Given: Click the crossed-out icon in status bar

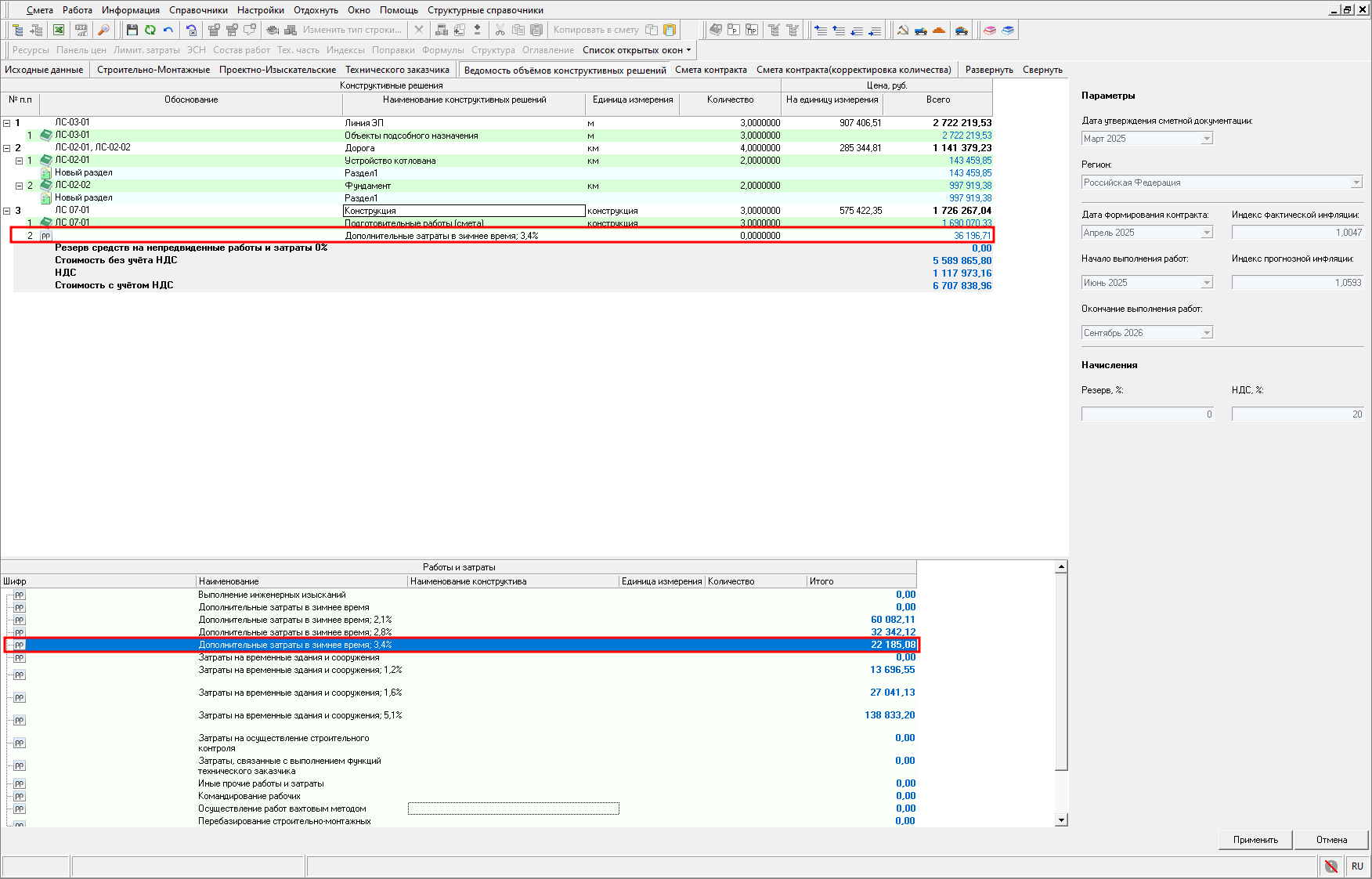Looking at the screenshot, I should (1330, 866).
